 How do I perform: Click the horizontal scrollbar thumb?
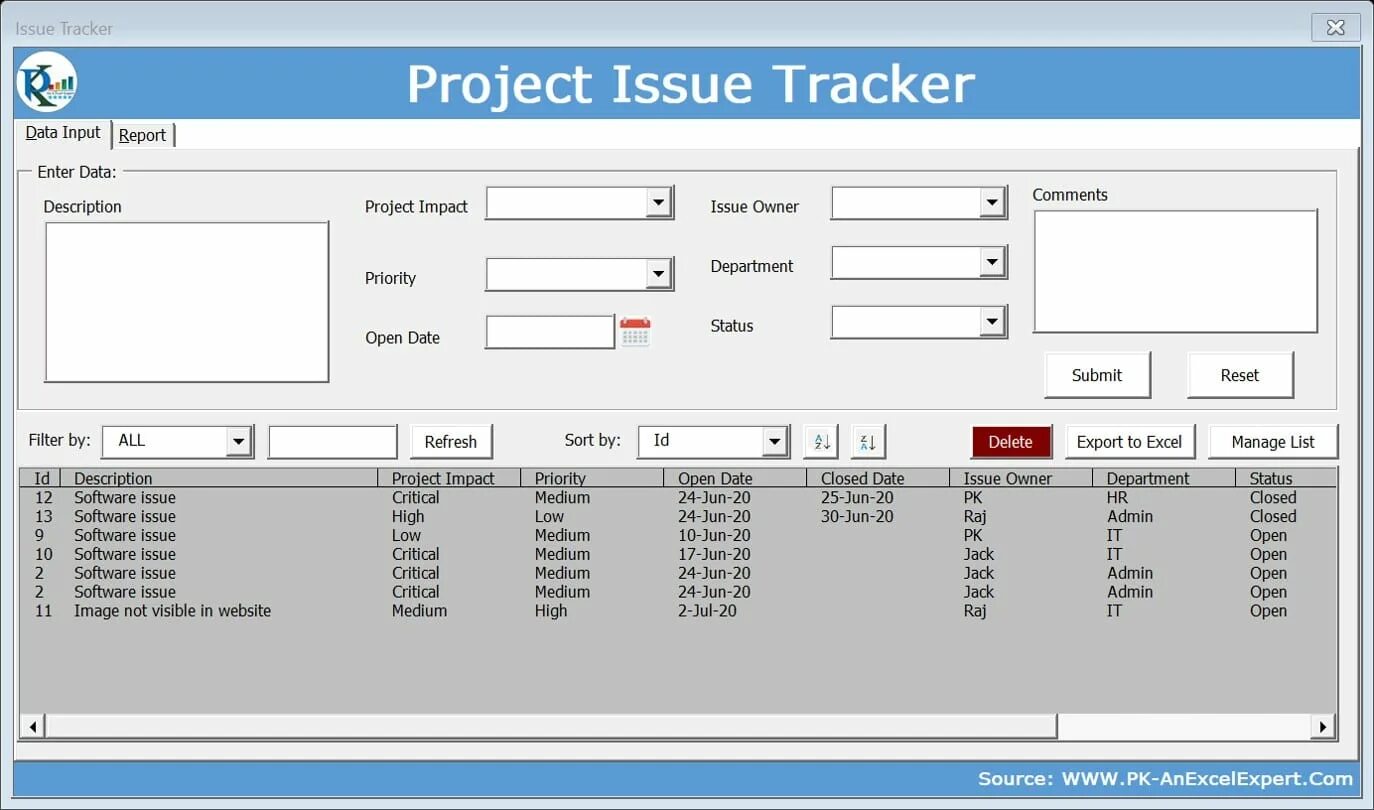(551, 727)
